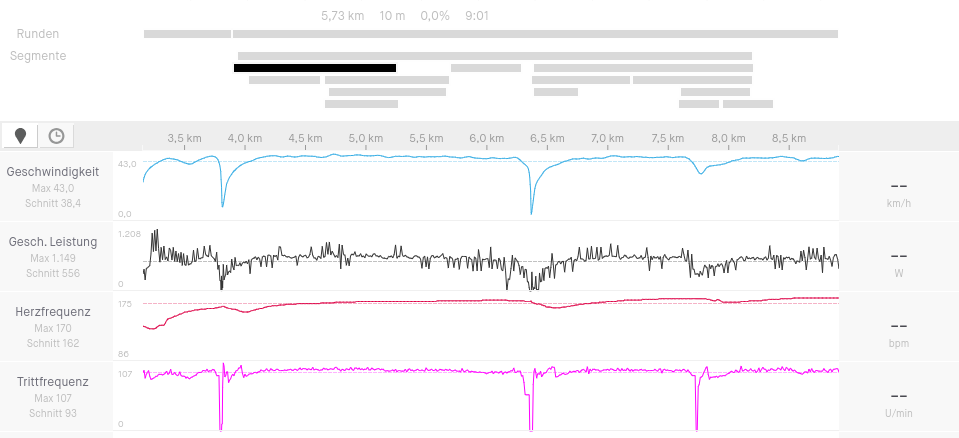Viewport: 959px width, 438px height.
Task: Select the longest top bar in Segmente
Action: click(494, 56)
